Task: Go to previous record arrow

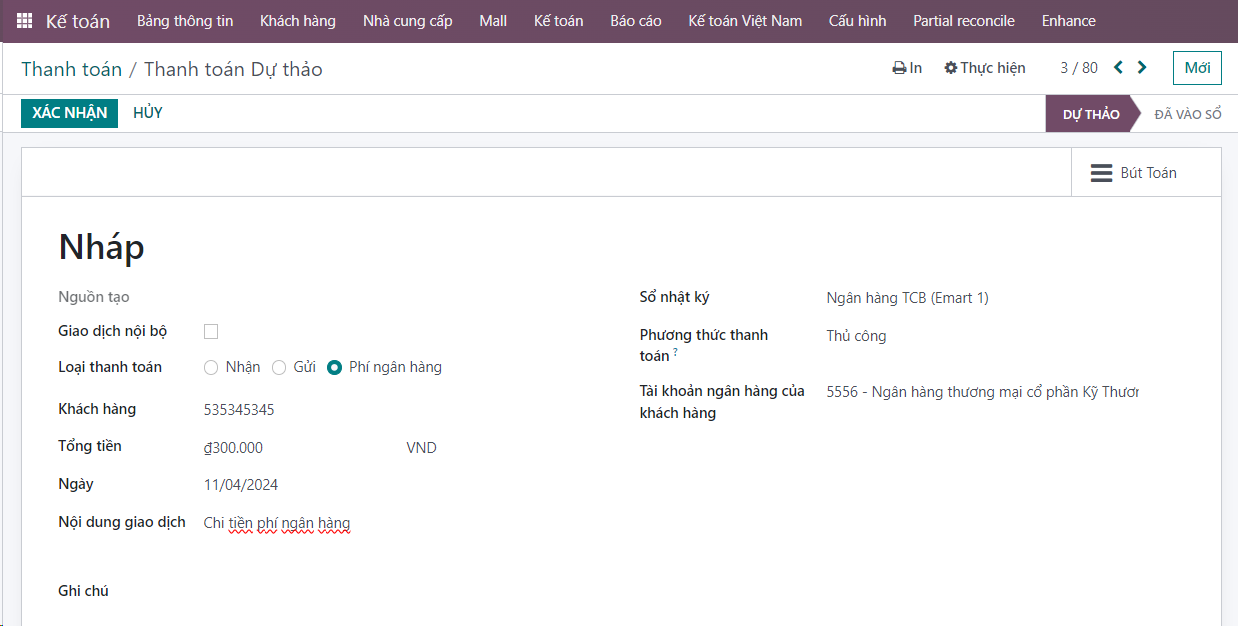Action: (1118, 68)
